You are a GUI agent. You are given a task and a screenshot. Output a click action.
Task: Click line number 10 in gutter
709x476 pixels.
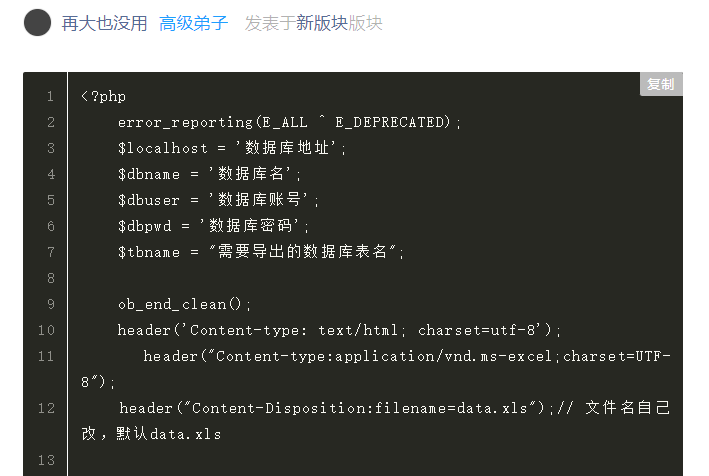click(46, 330)
